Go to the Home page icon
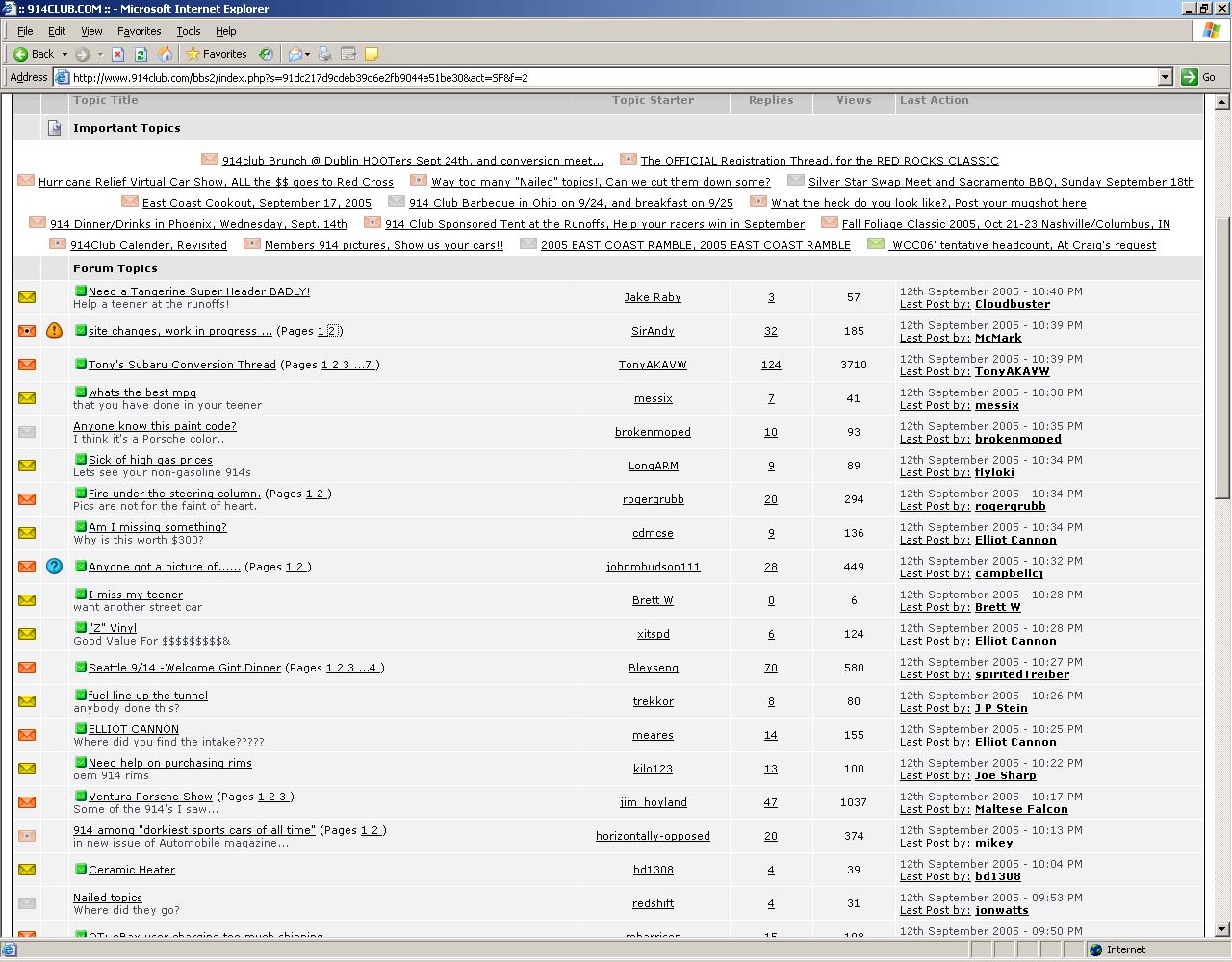Screen dimensions: 1232x962 click(165, 54)
